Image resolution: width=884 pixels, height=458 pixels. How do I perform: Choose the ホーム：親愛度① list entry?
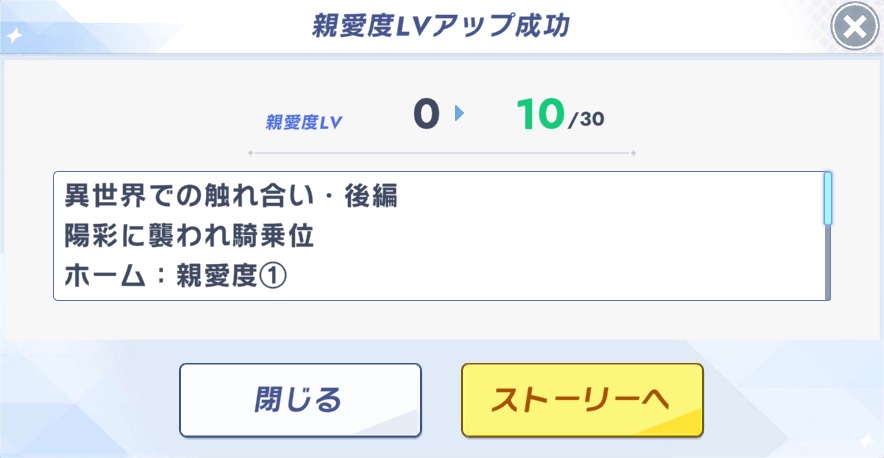pos(175,277)
